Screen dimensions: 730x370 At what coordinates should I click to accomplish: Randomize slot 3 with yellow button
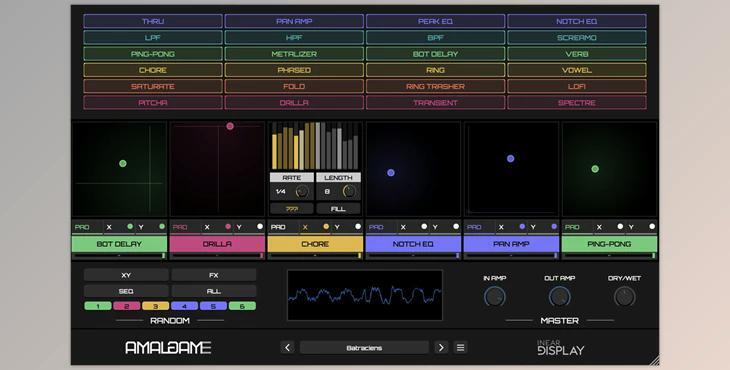tap(155, 306)
